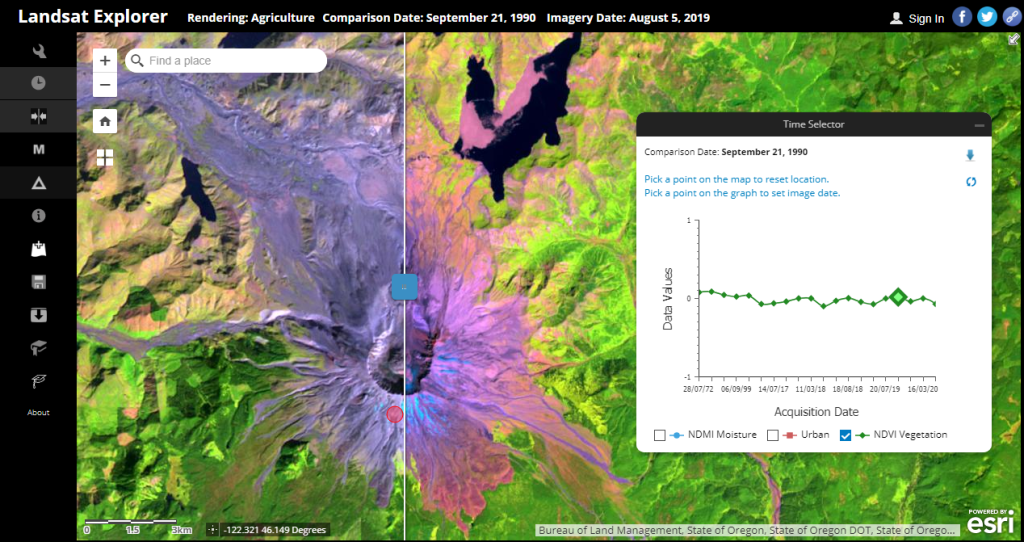Click the red location marker on the volcano

394,414
